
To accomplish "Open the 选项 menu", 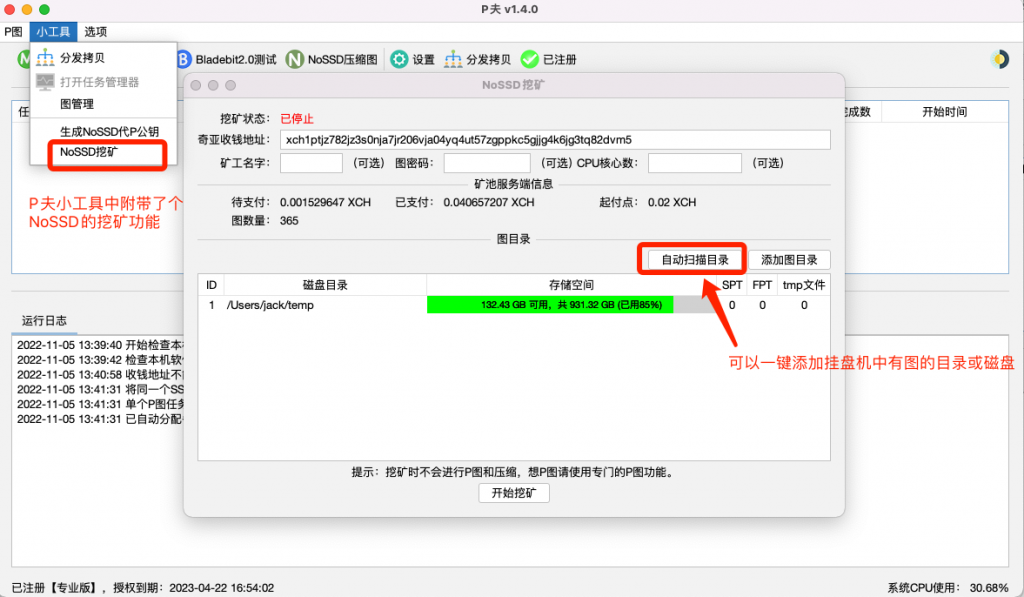I will 96,32.
